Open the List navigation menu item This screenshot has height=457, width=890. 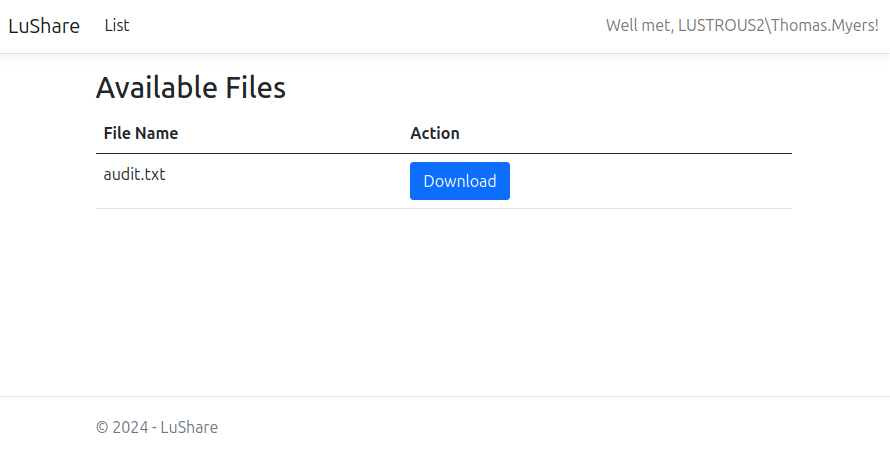click(117, 26)
